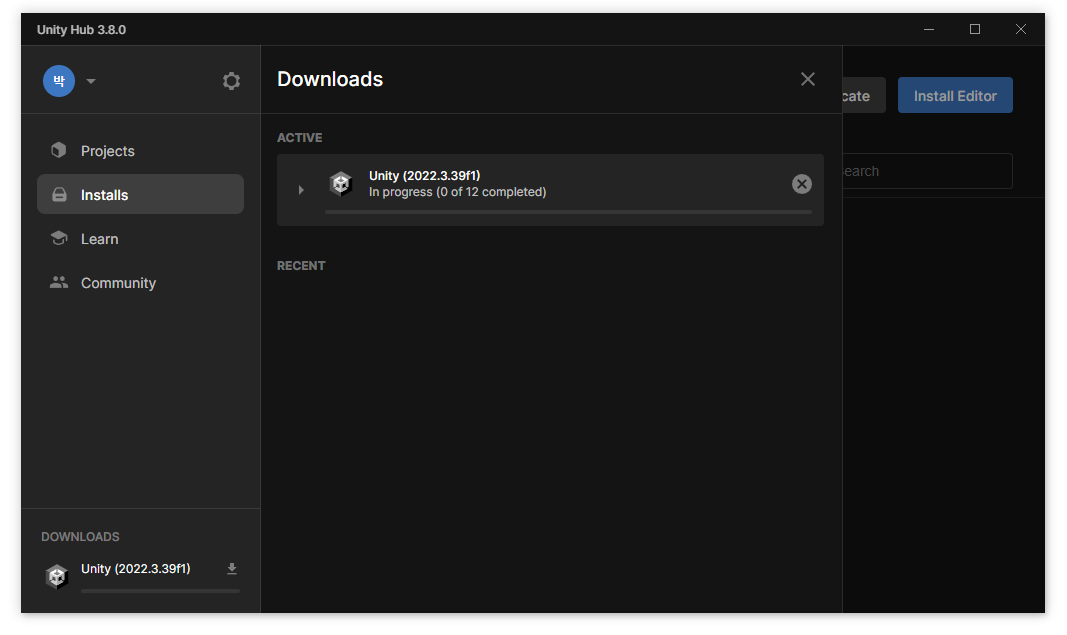This screenshot has width=1067, height=635.
Task: Click the sidebar download arrow icon
Action: tap(231, 569)
